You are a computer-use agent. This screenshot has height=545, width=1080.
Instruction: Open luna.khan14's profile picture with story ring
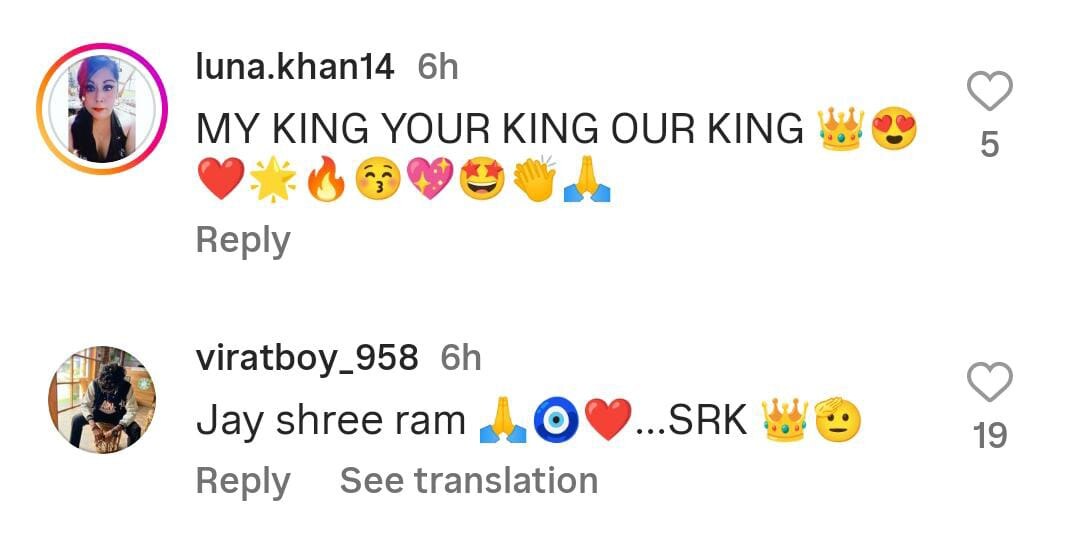click(x=102, y=109)
